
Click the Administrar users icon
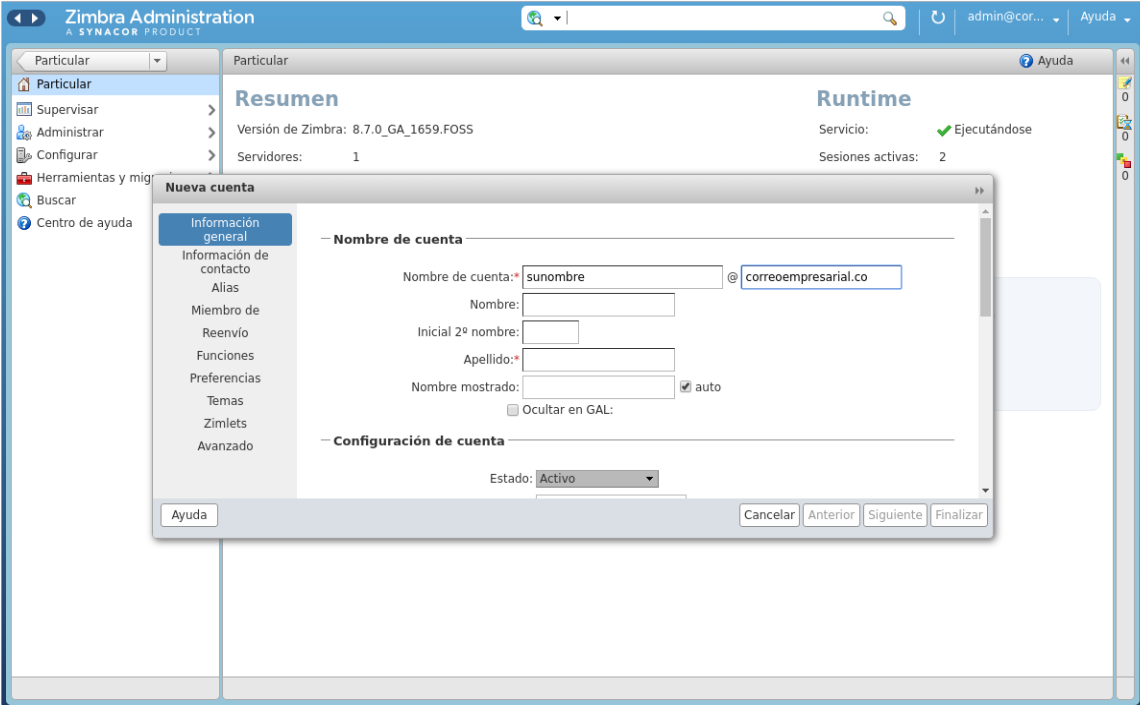pyautogui.click(x=25, y=133)
